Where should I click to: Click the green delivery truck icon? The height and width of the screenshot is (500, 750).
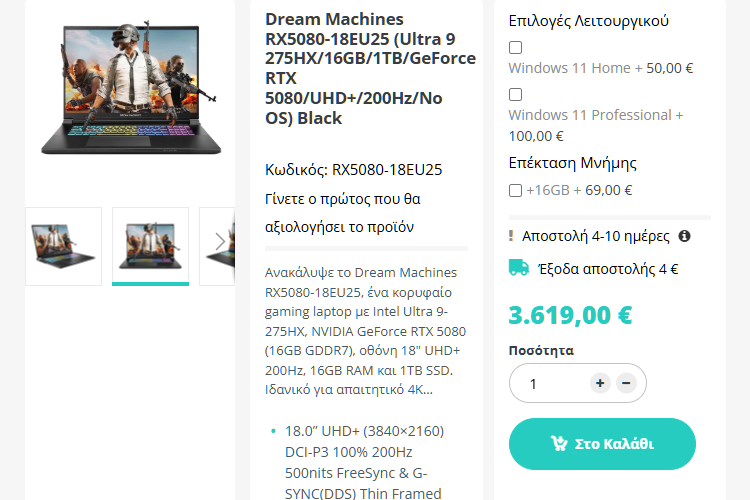[x=519, y=268]
